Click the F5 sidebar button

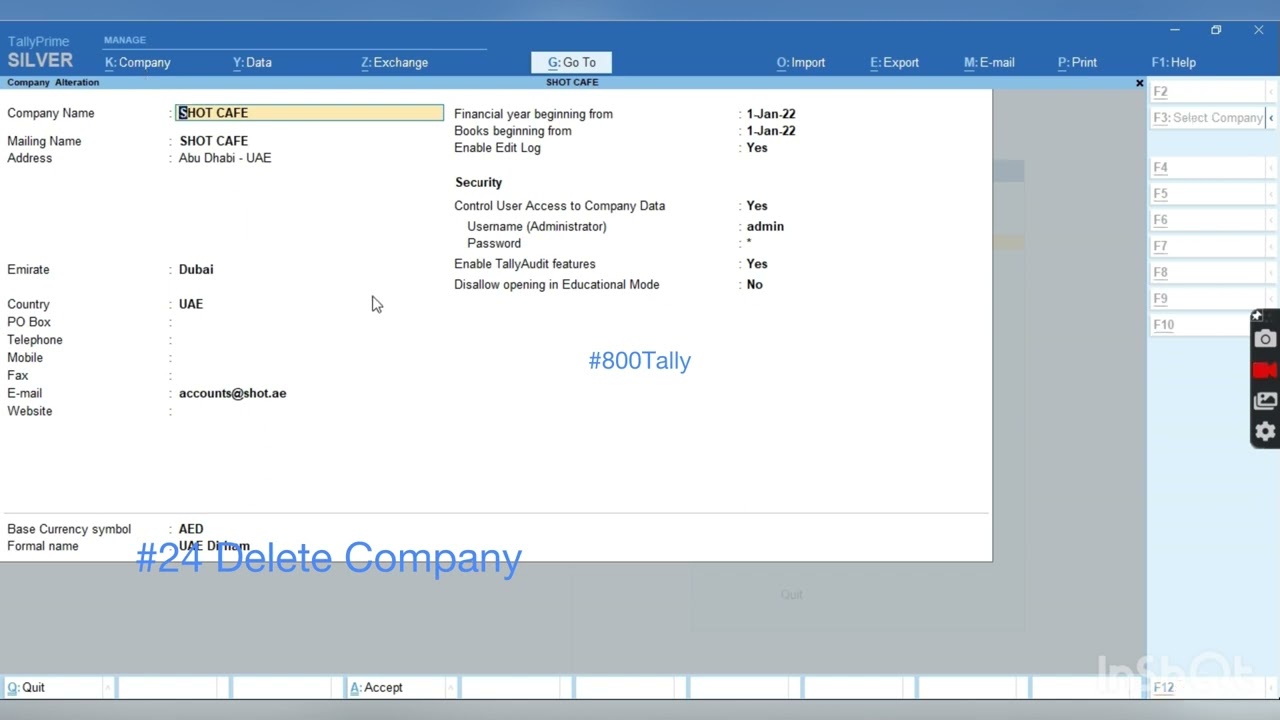point(1214,194)
